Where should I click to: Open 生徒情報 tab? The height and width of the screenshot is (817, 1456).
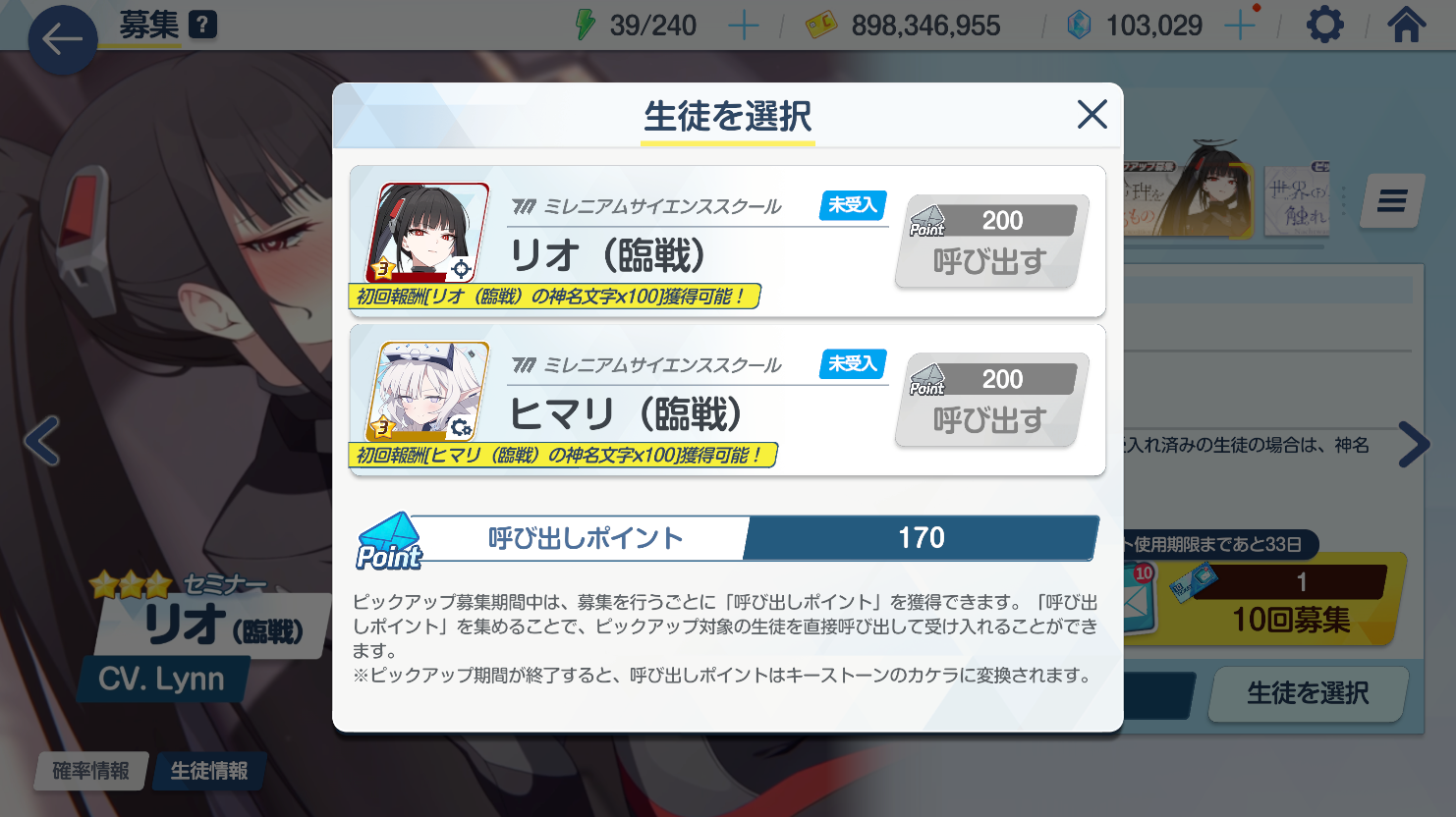[208, 771]
